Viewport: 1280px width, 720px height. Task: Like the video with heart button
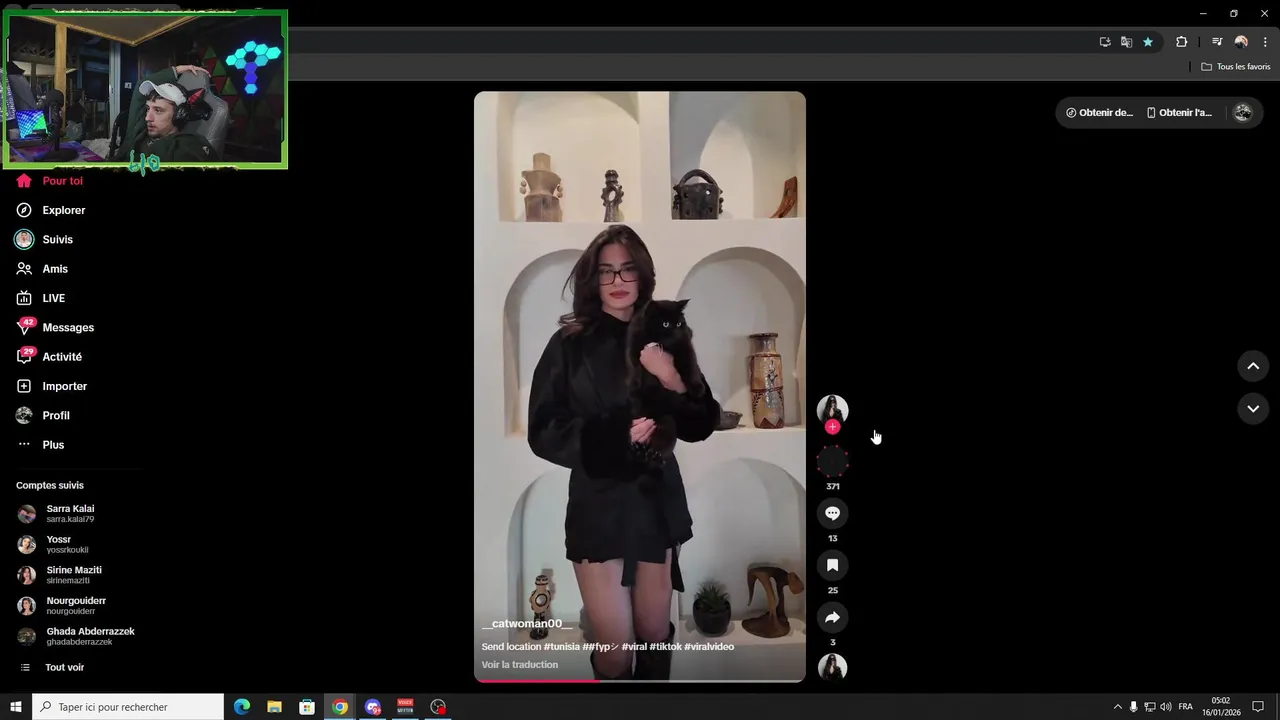point(832,461)
